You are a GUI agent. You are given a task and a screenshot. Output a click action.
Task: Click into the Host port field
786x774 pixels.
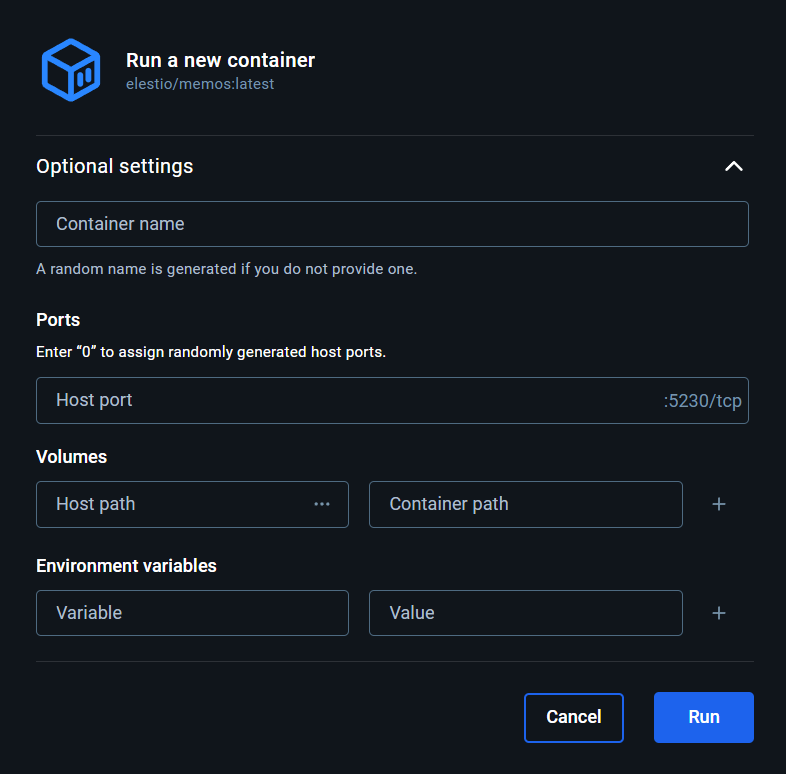340,400
